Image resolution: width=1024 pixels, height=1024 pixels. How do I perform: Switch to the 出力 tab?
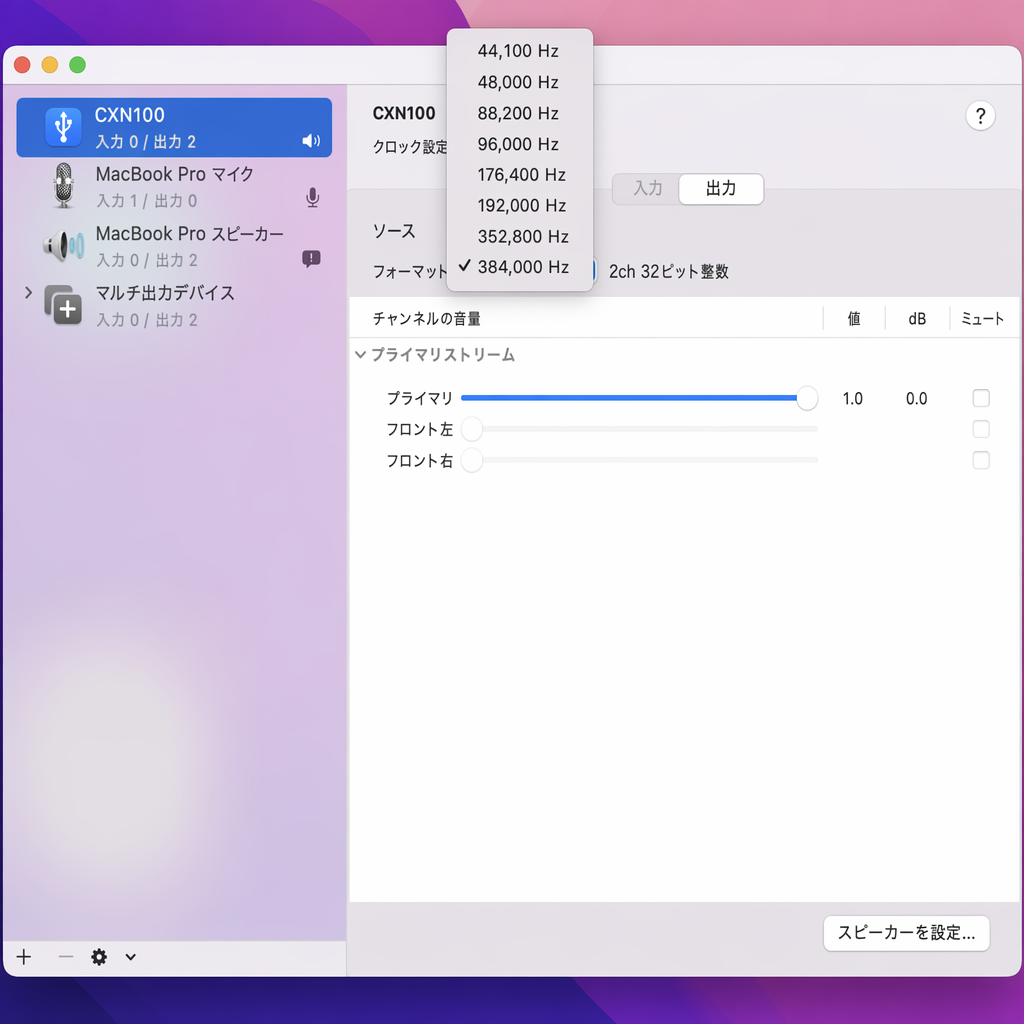point(721,189)
